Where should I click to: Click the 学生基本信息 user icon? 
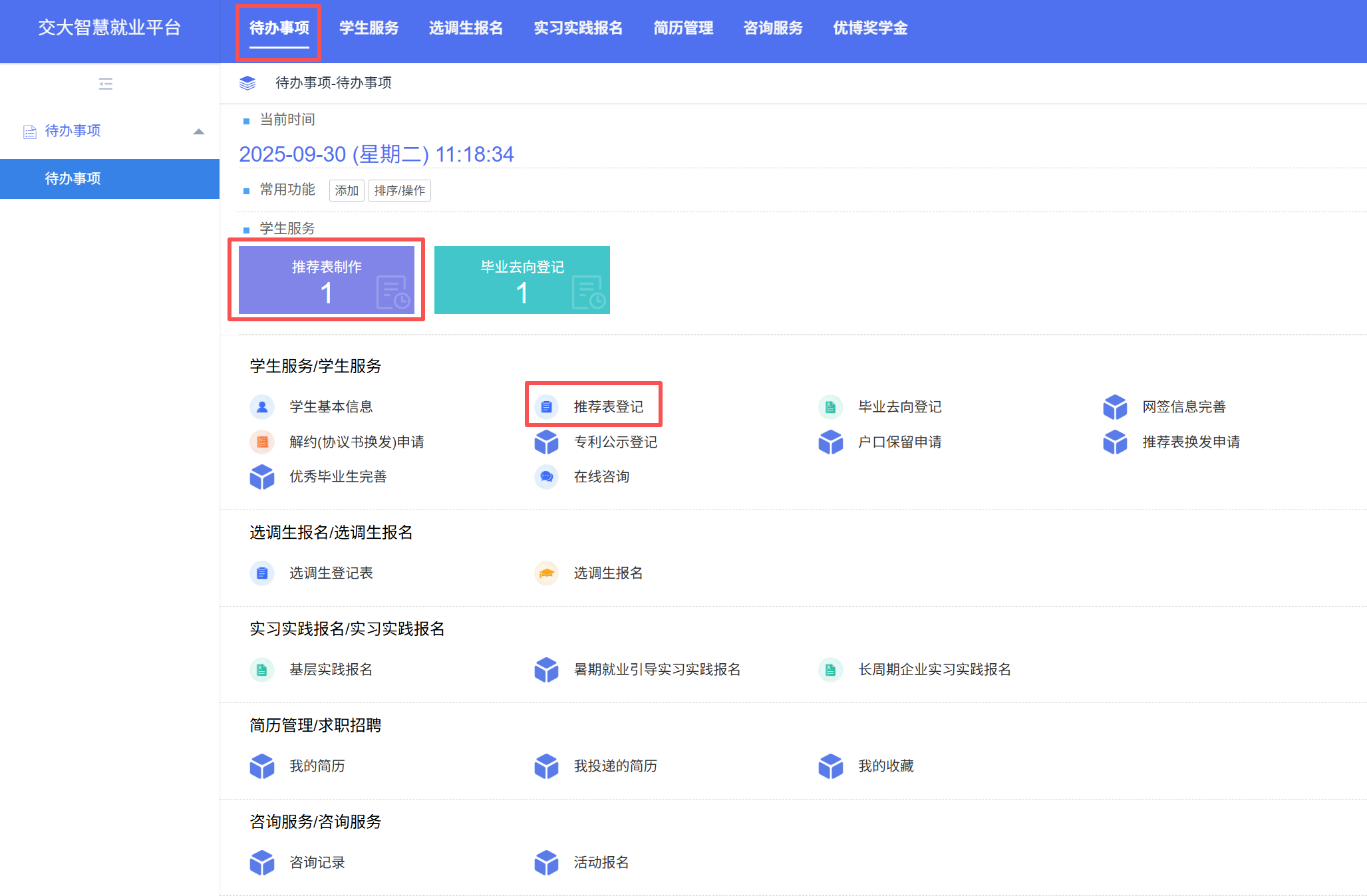[x=262, y=406]
